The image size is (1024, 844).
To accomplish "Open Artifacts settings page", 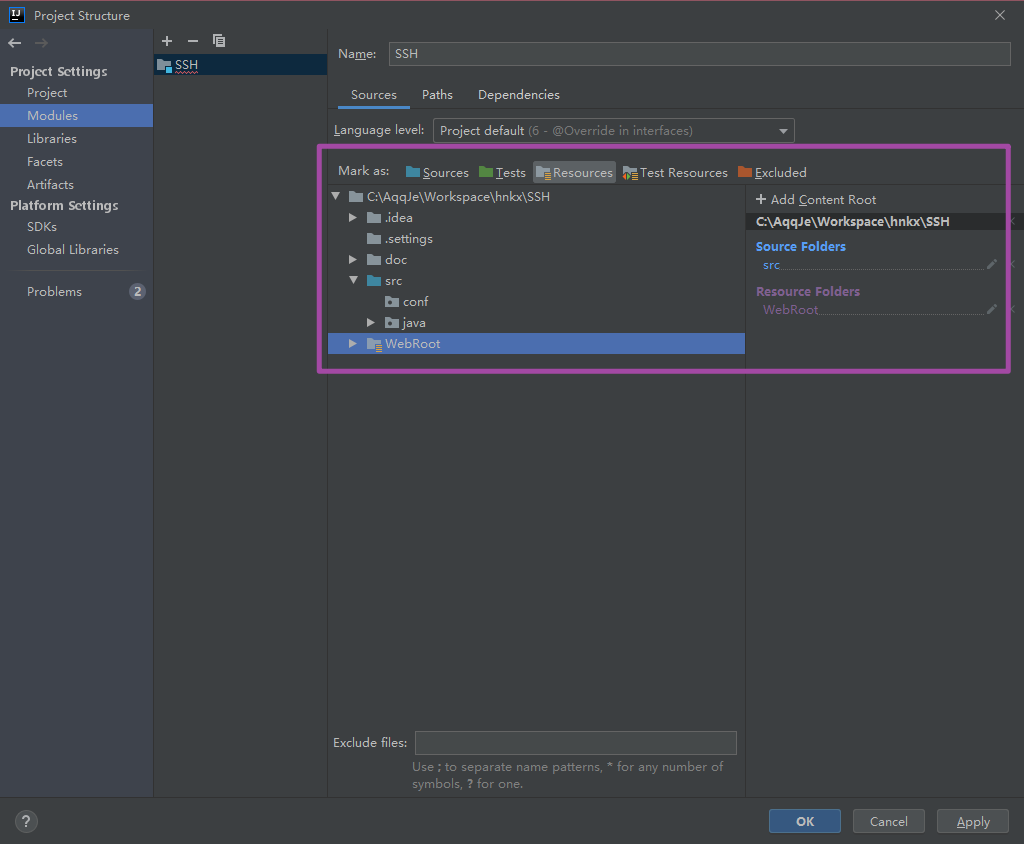I will (50, 184).
